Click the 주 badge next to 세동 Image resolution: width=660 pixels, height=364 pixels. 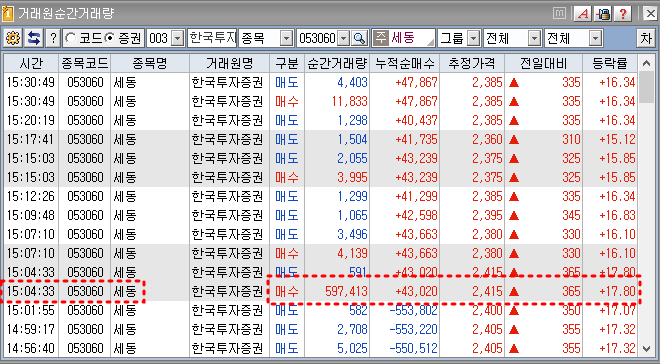(381, 38)
